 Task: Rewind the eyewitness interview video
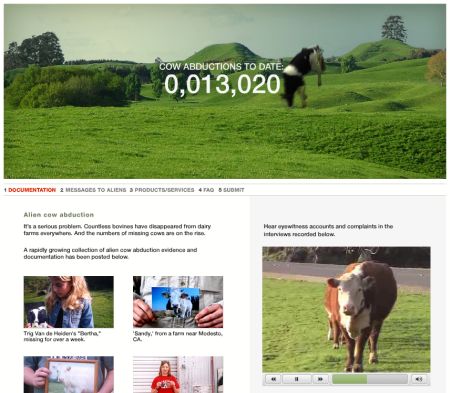(x=273, y=379)
